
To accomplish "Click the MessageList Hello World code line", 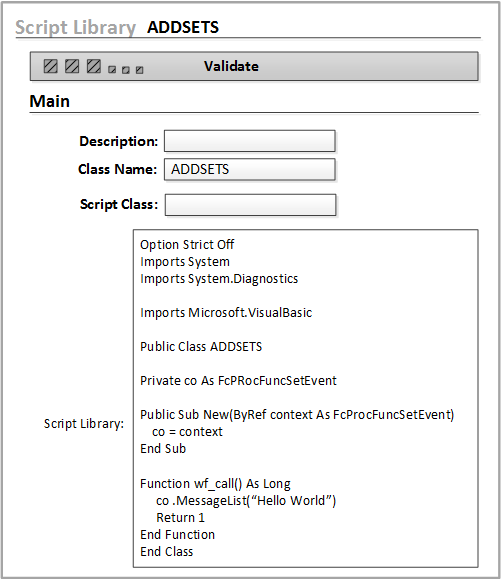I will (x=246, y=501).
